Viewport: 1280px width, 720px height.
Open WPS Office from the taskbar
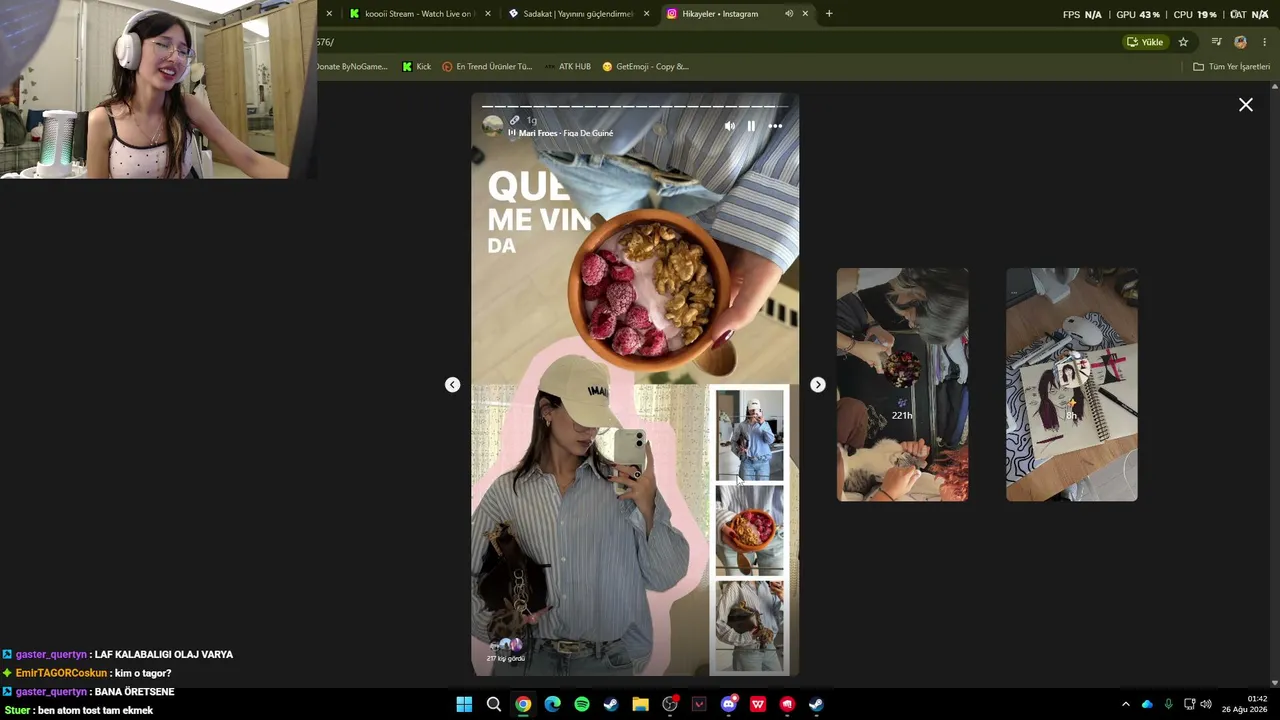(758, 704)
